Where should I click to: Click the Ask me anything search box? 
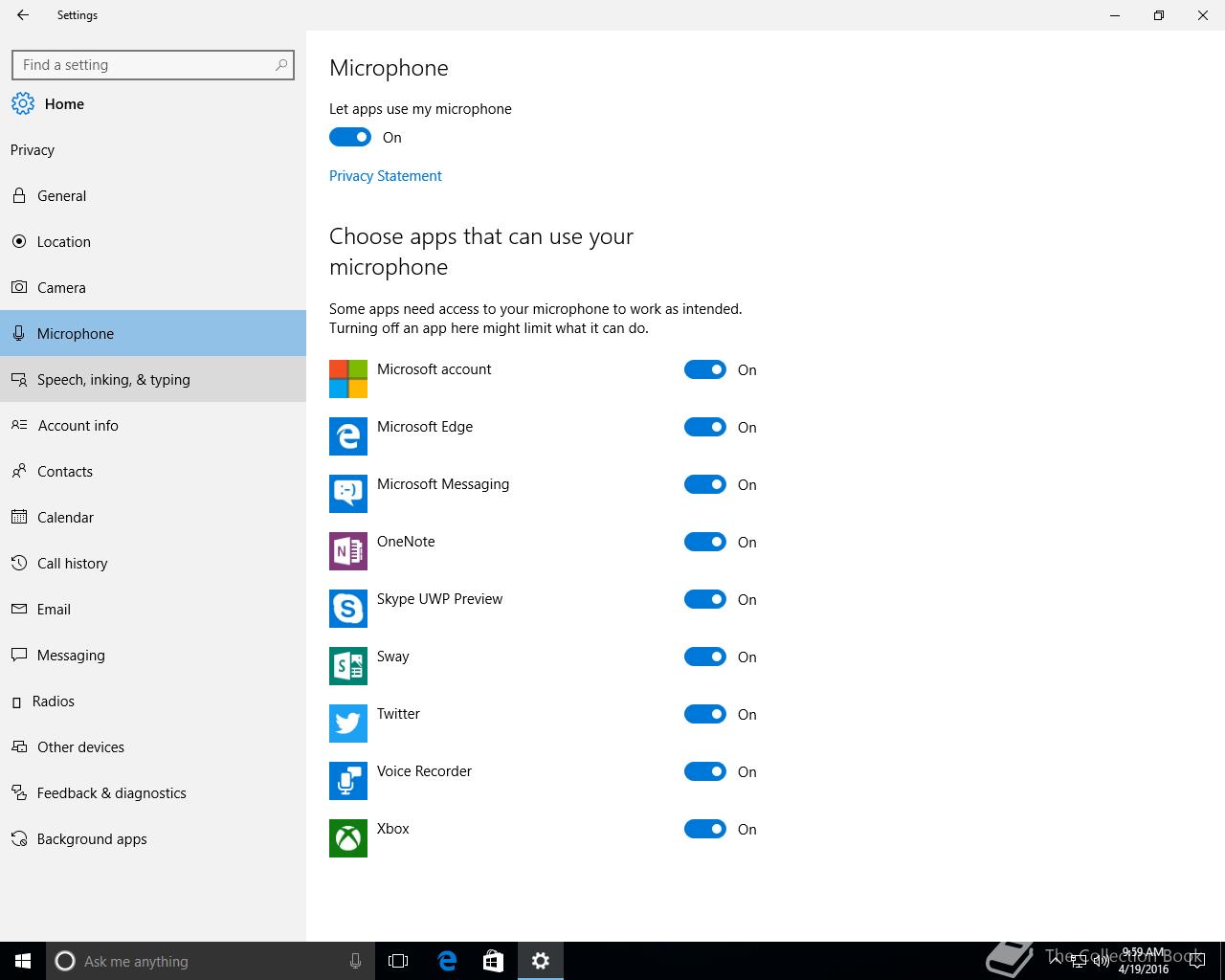tap(211, 961)
